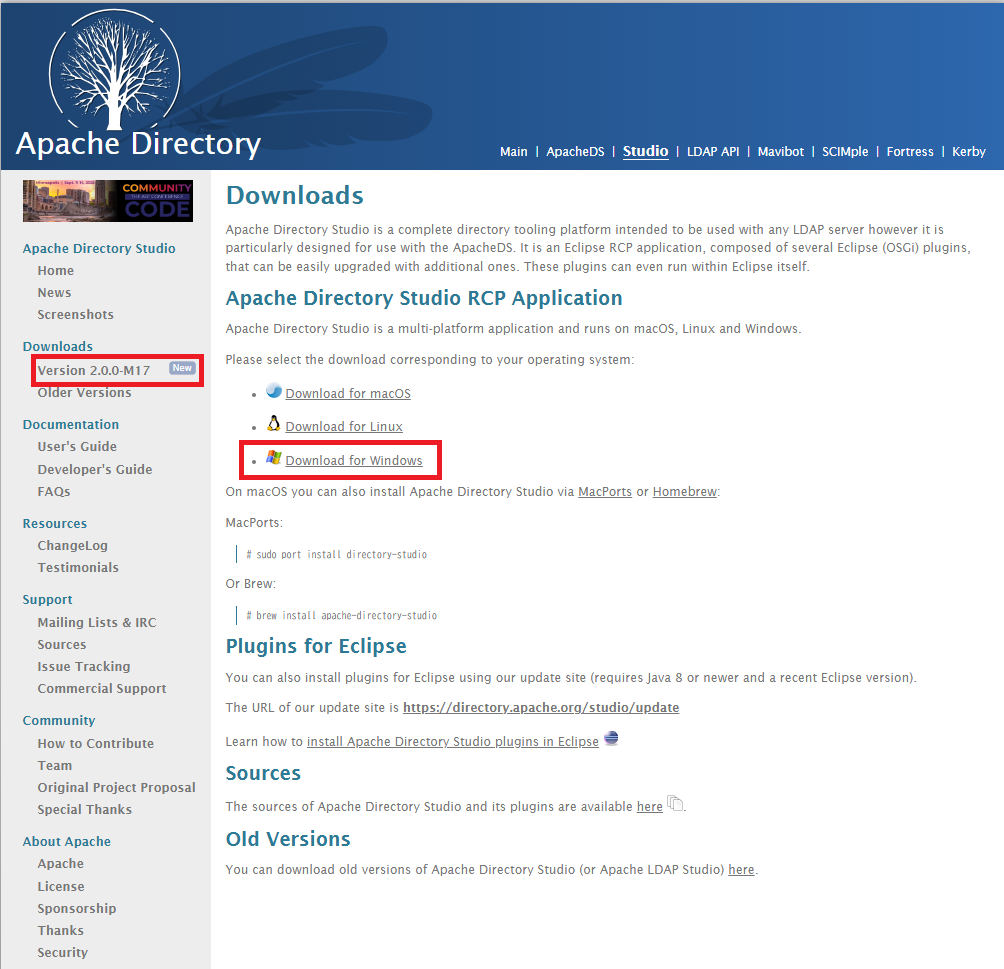Viewport: 1004px width, 969px height.
Task: Open the Kerby tab
Action: pyautogui.click(x=969, y=152)
